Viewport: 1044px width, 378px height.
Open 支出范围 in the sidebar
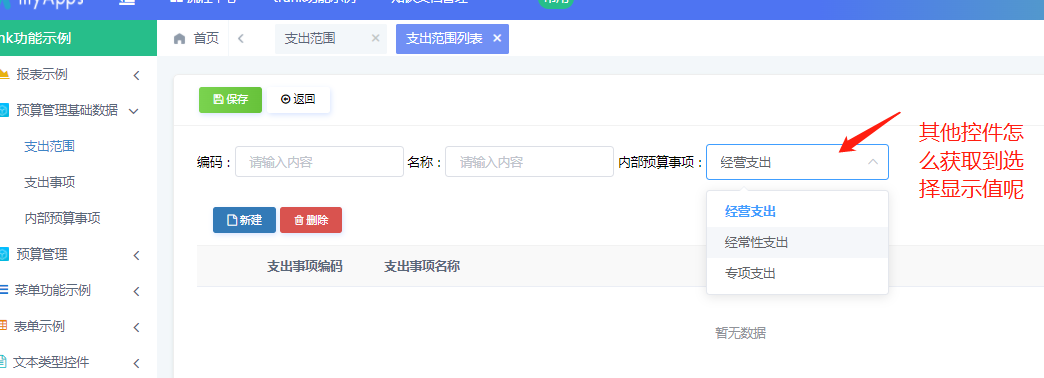[49, 146]
